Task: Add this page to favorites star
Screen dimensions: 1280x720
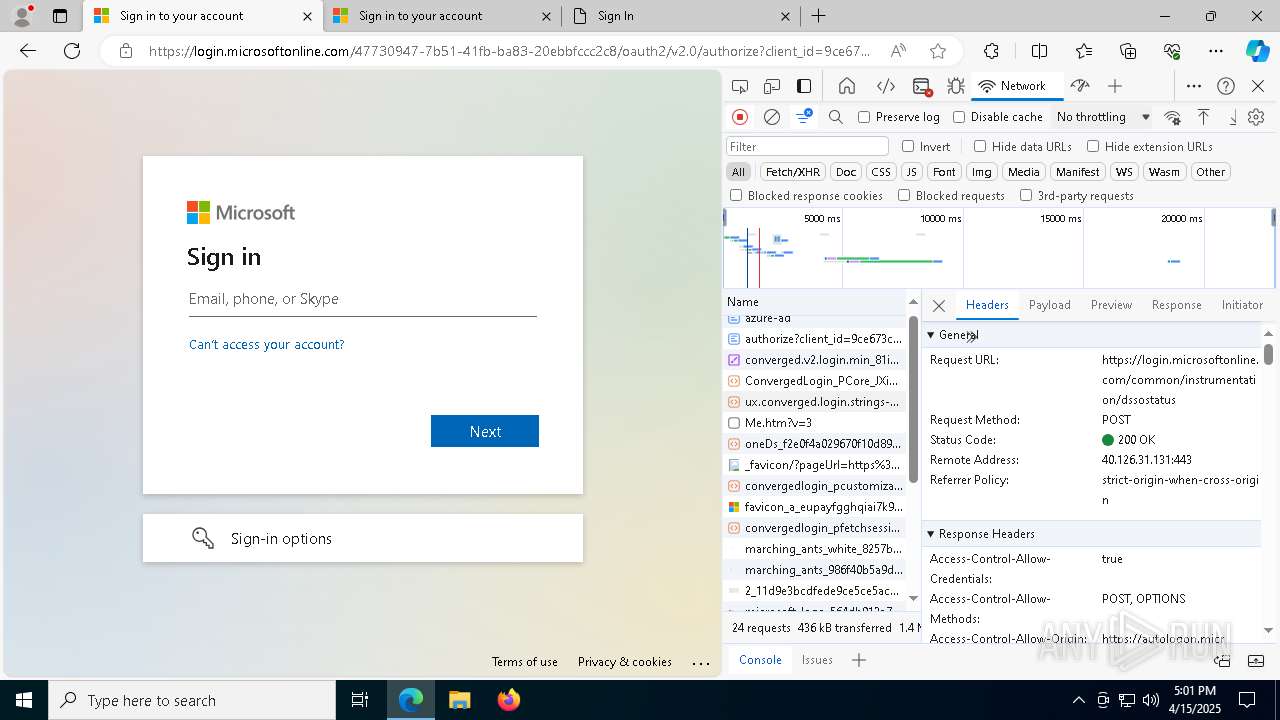Action: pyautogui.click(x=937, y=51)
